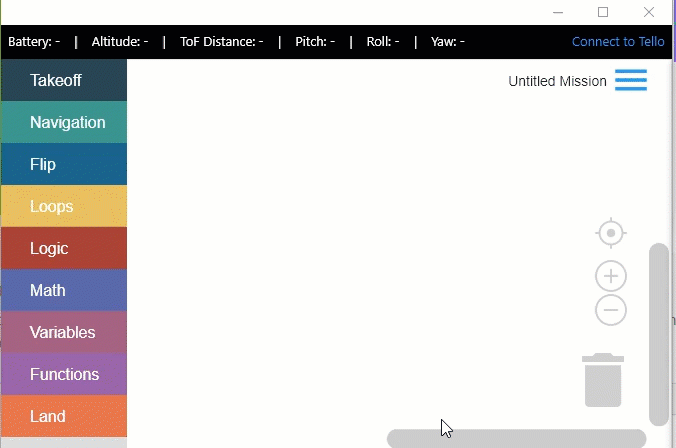Open the Navigation block category
The image size is (676, 448).
point(64,122)
